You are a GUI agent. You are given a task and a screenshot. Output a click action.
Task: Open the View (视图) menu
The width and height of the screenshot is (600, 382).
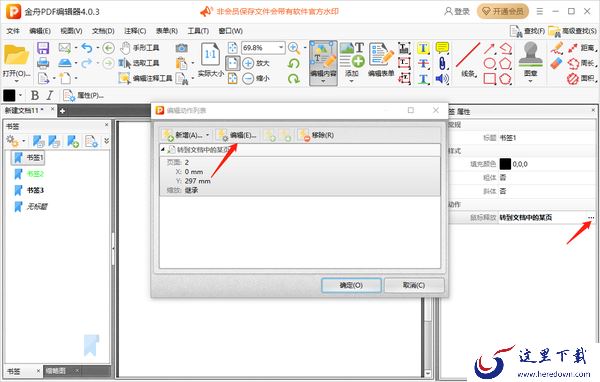tap(71, 31)
